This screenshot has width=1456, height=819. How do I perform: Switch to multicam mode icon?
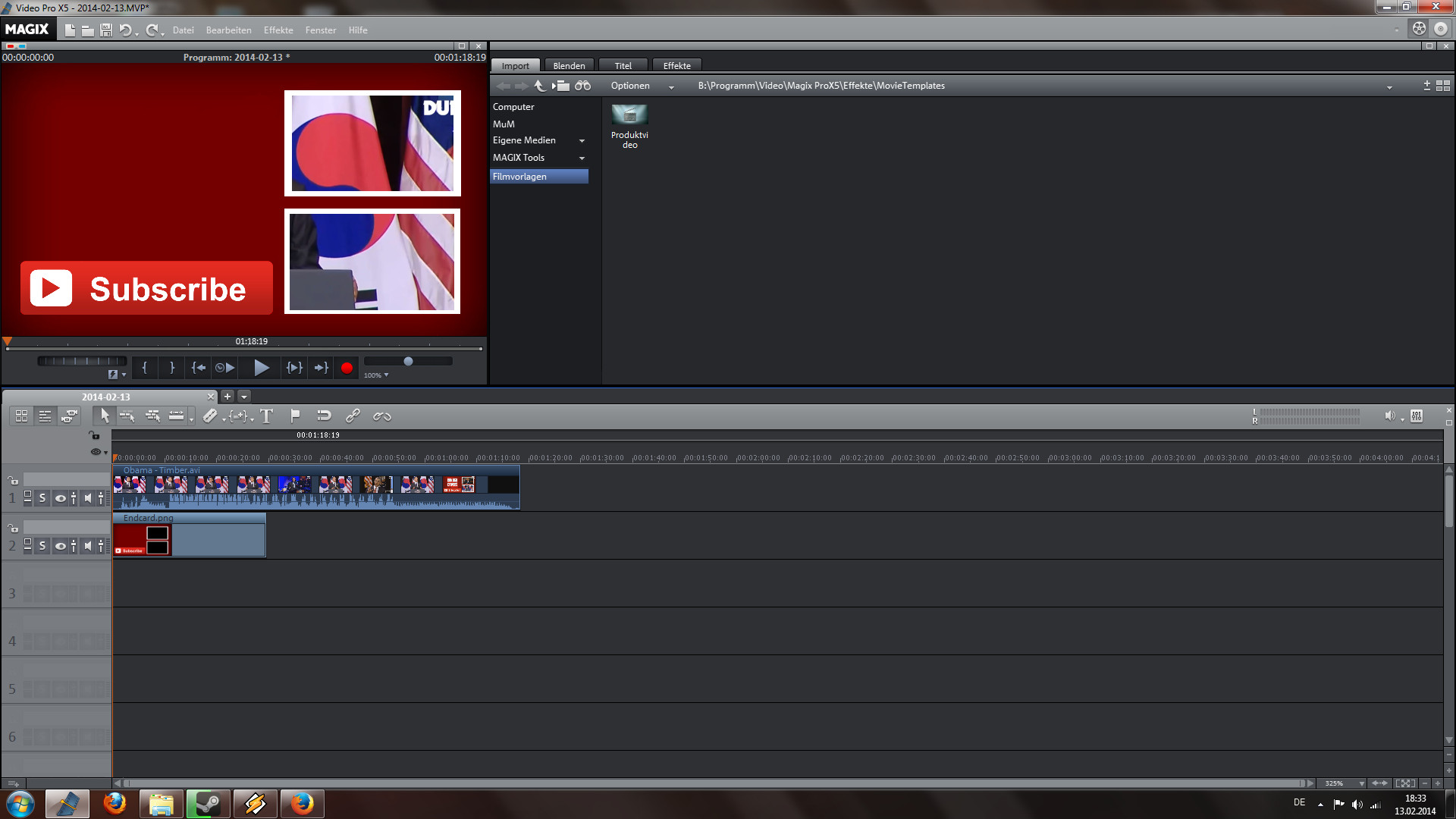69,416
